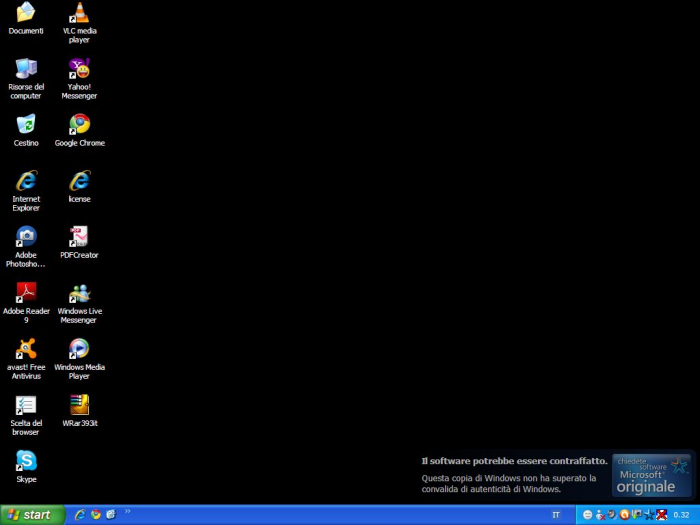The height and width of the screenshot is (525, 700).
Task: Click the network connection tray icon
Action: [x=637, y=515]
